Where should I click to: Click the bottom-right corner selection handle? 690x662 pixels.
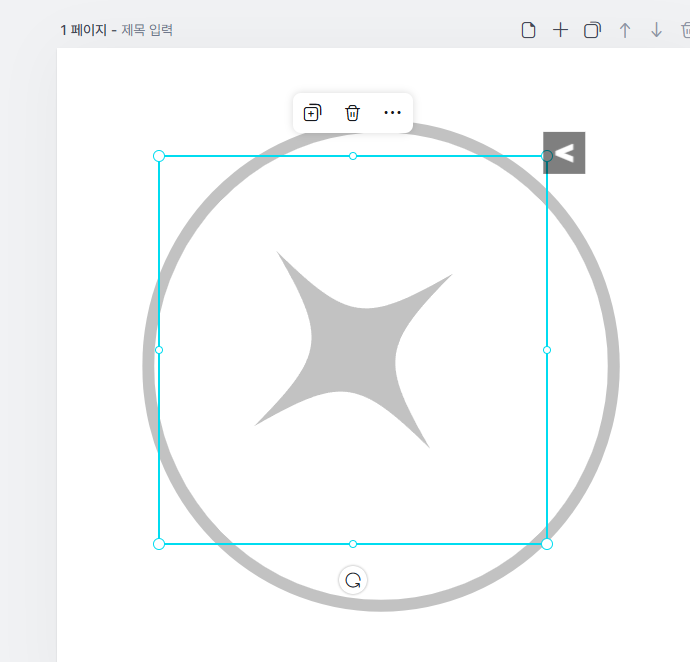[x=547, y=544]
